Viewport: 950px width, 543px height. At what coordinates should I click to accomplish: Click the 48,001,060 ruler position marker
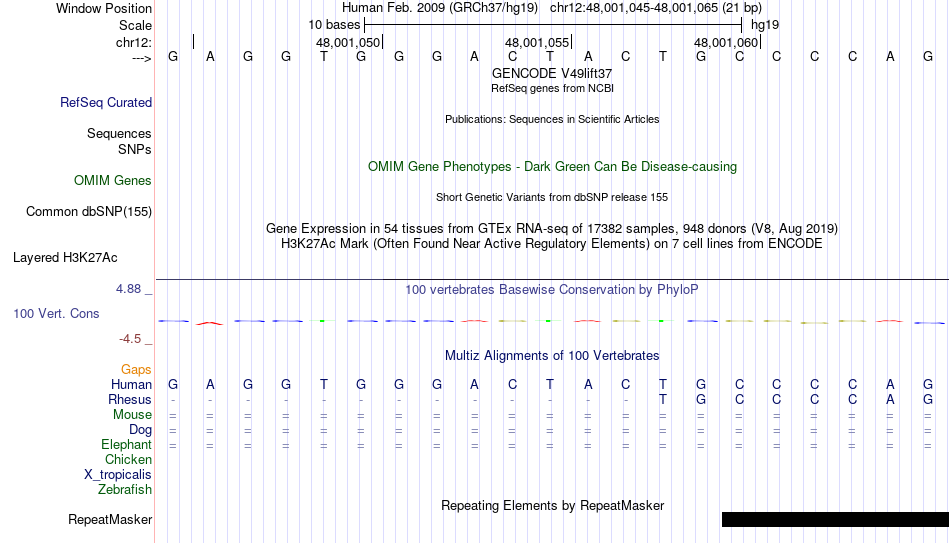point(727,42)
